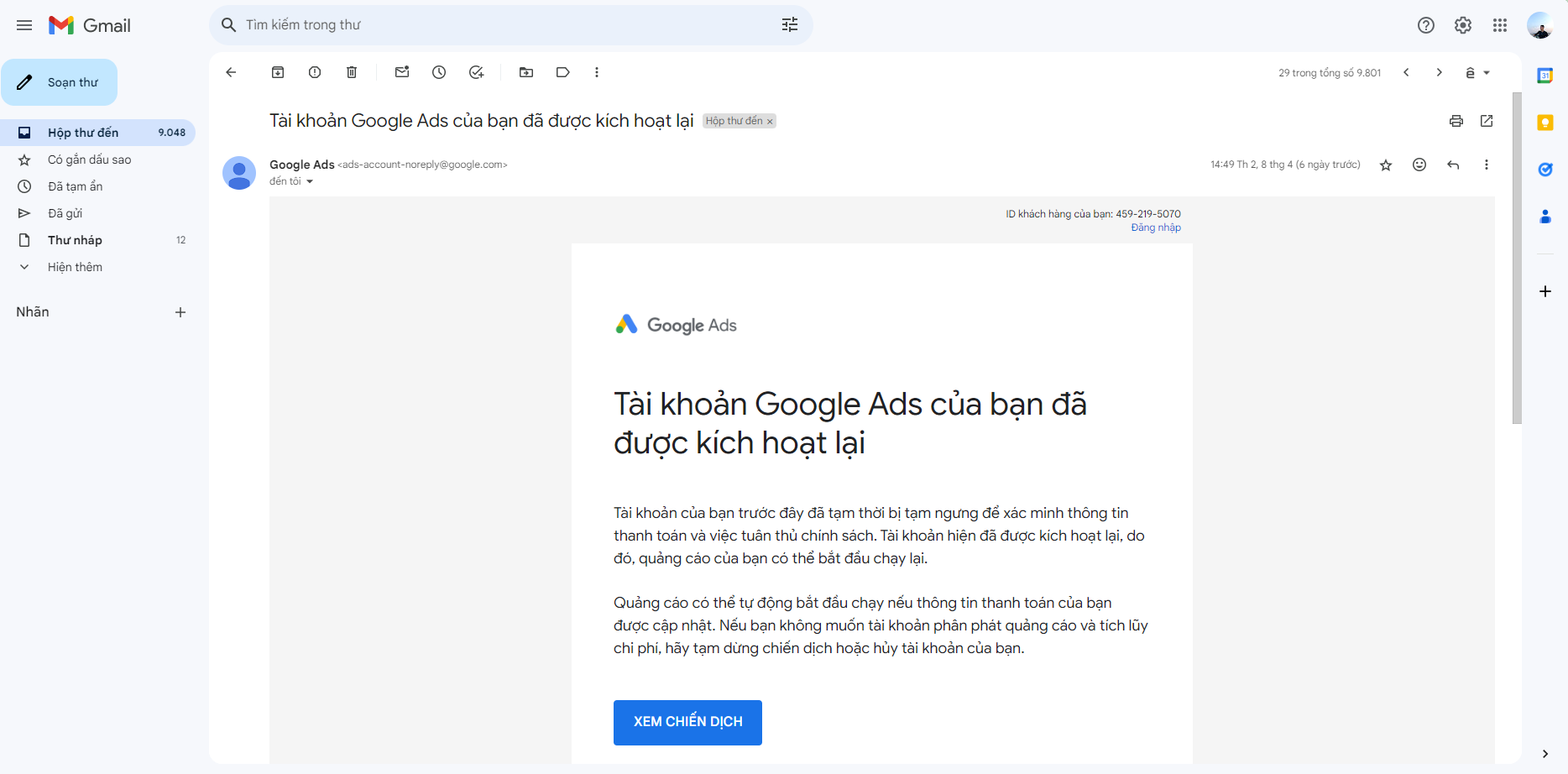1568x774 pixels.
Task: Open Google Tasks side panel
Action: click(1544, 170)
